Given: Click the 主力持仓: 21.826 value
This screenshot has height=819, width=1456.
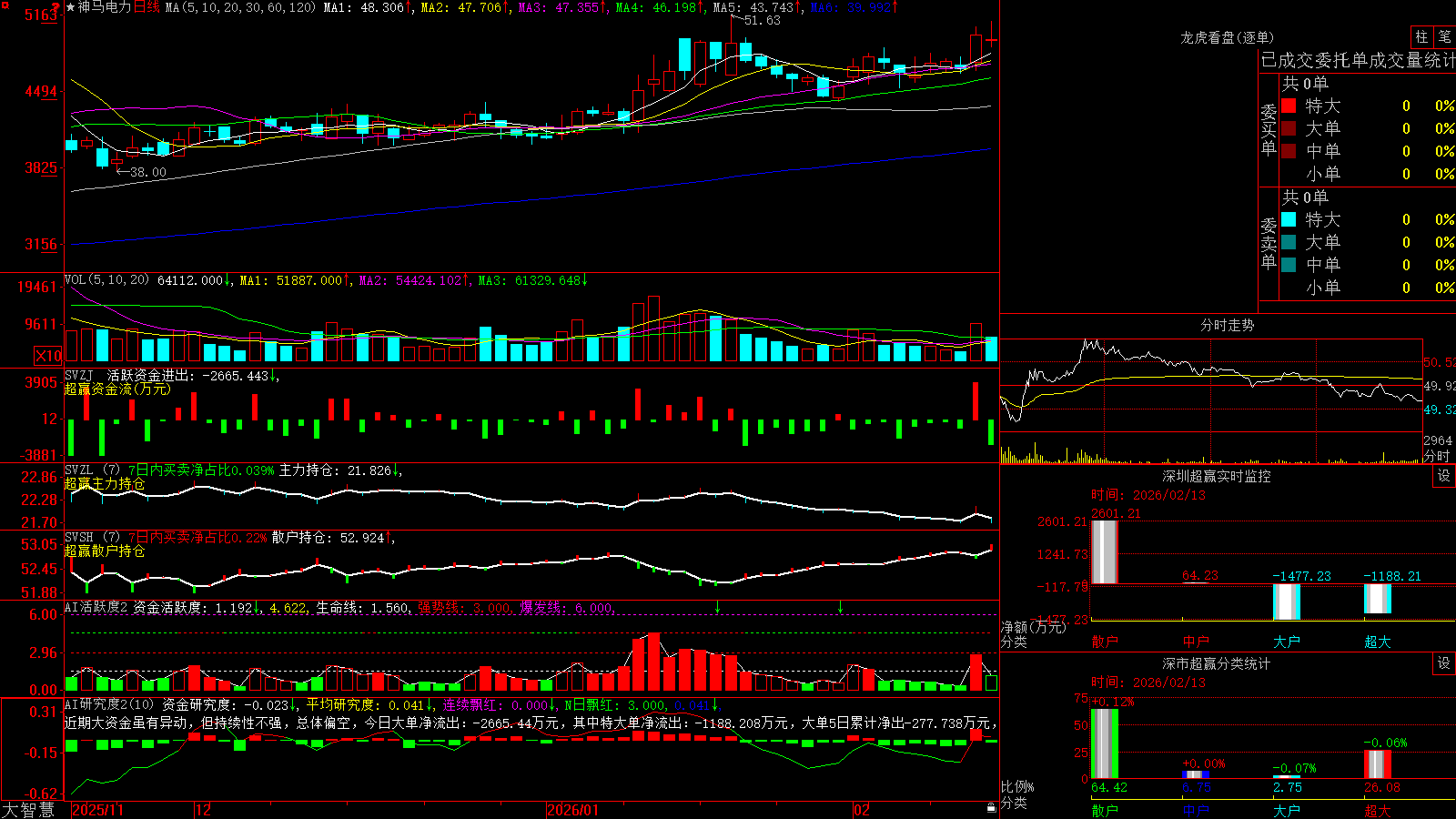Looking at the screenshot, I should 339,470.
